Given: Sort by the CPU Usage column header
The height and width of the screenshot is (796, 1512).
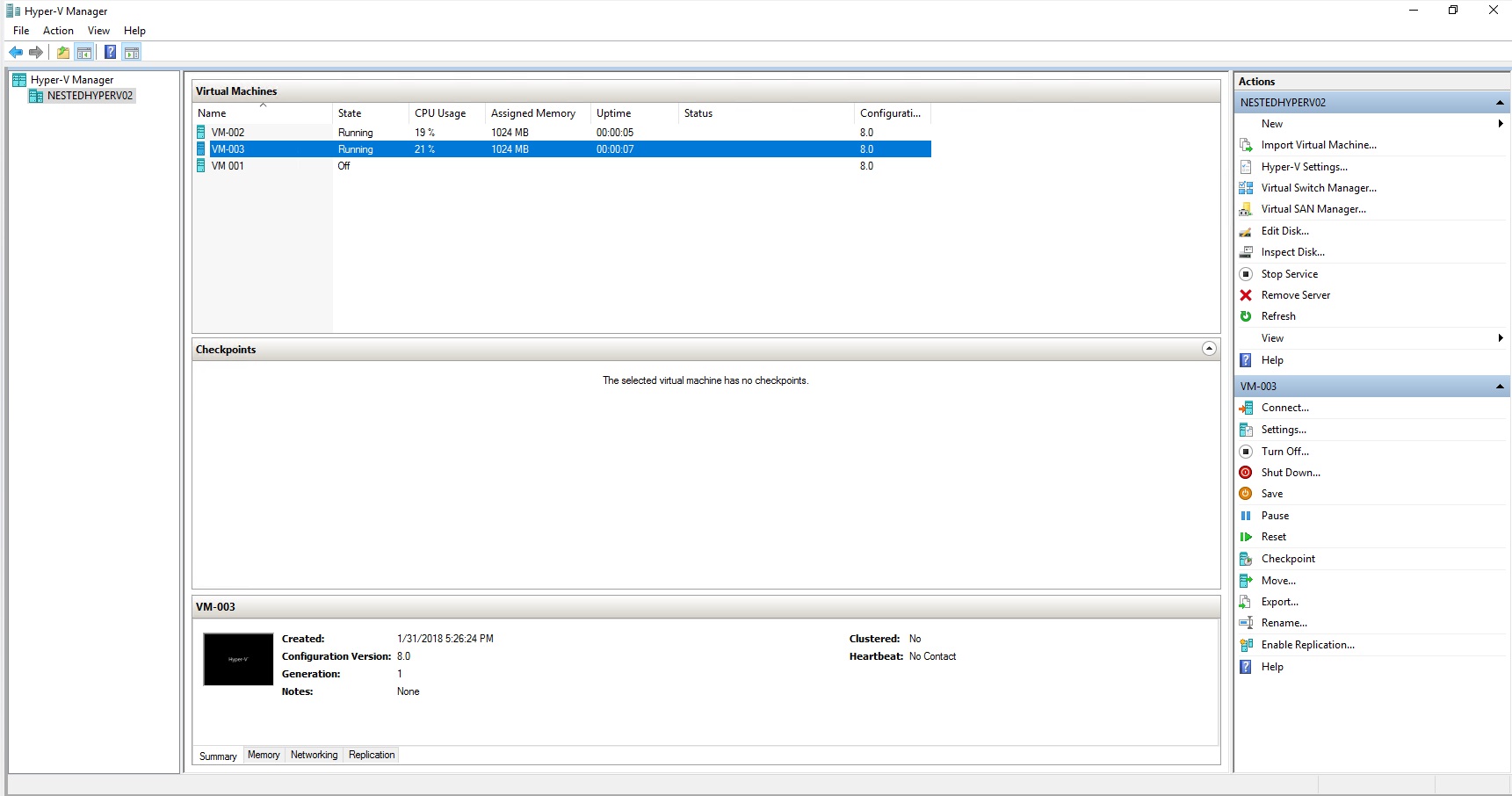Looking at the screenshot, I should (x=447, y=113).
